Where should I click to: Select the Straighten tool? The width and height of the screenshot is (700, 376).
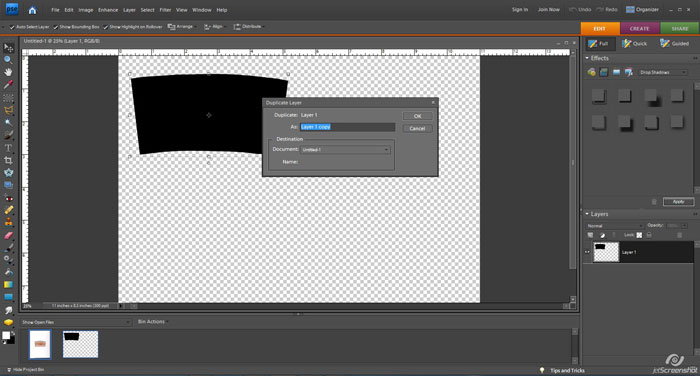coord(8,185)
